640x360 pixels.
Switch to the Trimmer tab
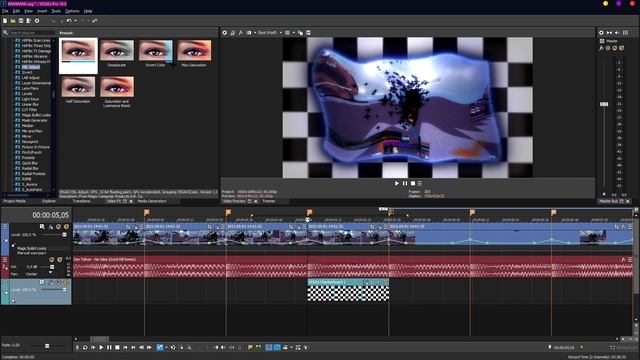tap(269, 201)
